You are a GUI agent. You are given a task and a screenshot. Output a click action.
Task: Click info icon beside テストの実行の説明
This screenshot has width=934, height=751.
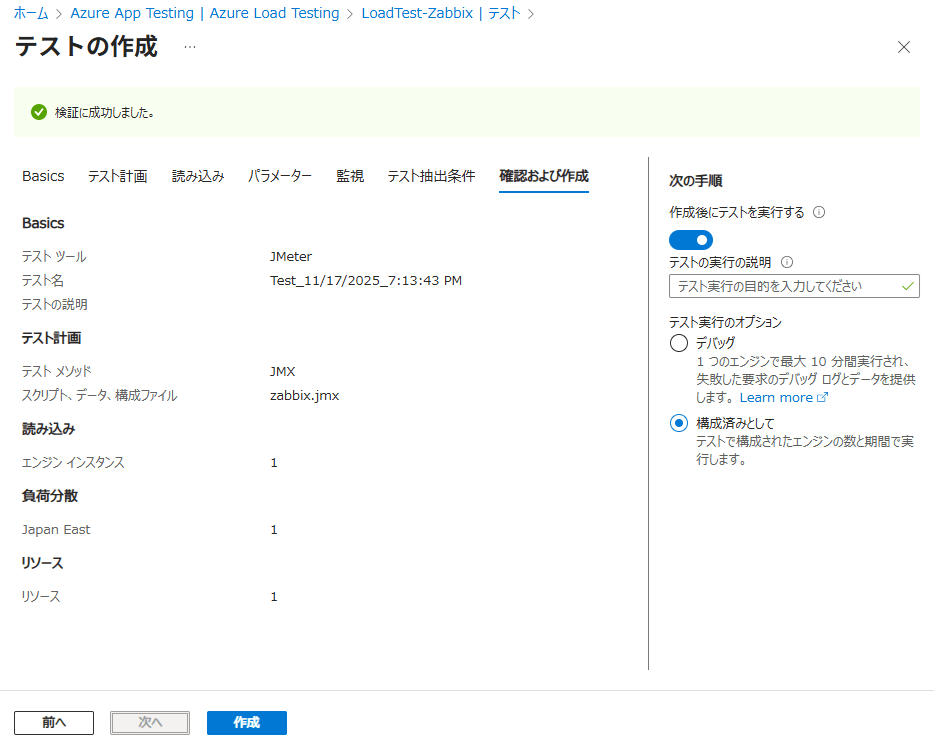786,263
